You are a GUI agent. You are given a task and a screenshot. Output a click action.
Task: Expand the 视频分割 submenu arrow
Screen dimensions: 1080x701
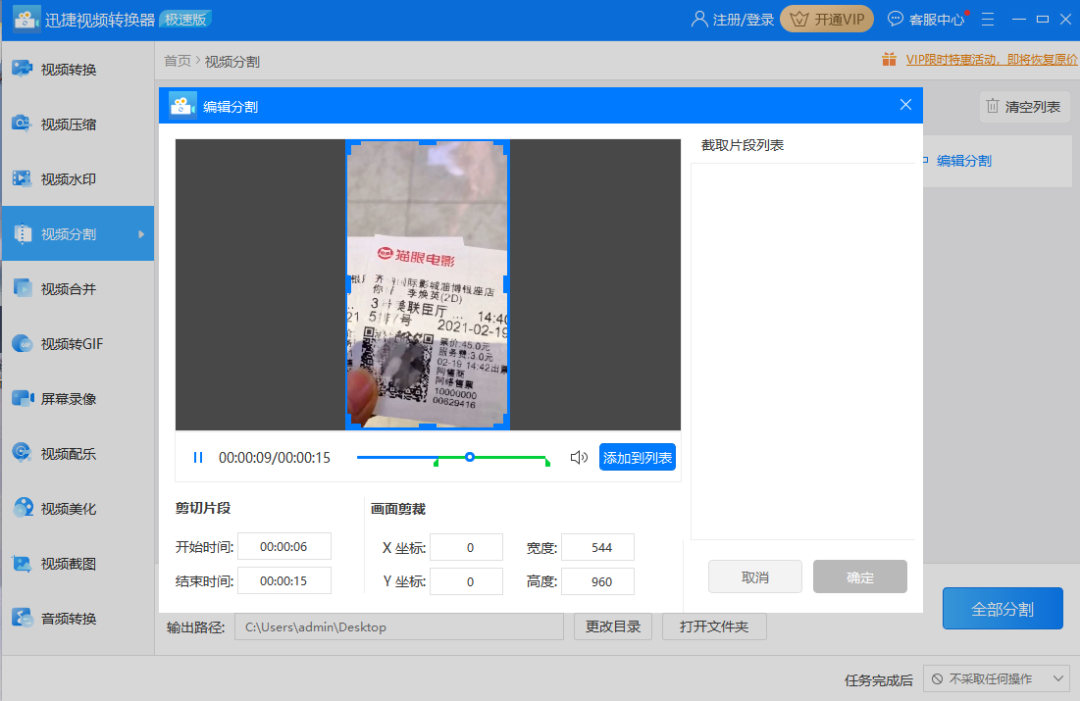point(141,234)
